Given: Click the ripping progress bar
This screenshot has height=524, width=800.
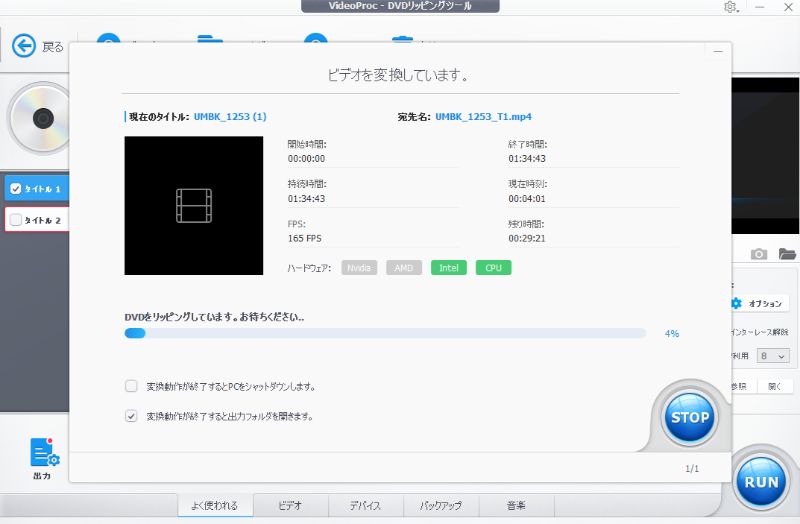Looking at the screenshot, I should pyautogui.click(x=385, y=333).
